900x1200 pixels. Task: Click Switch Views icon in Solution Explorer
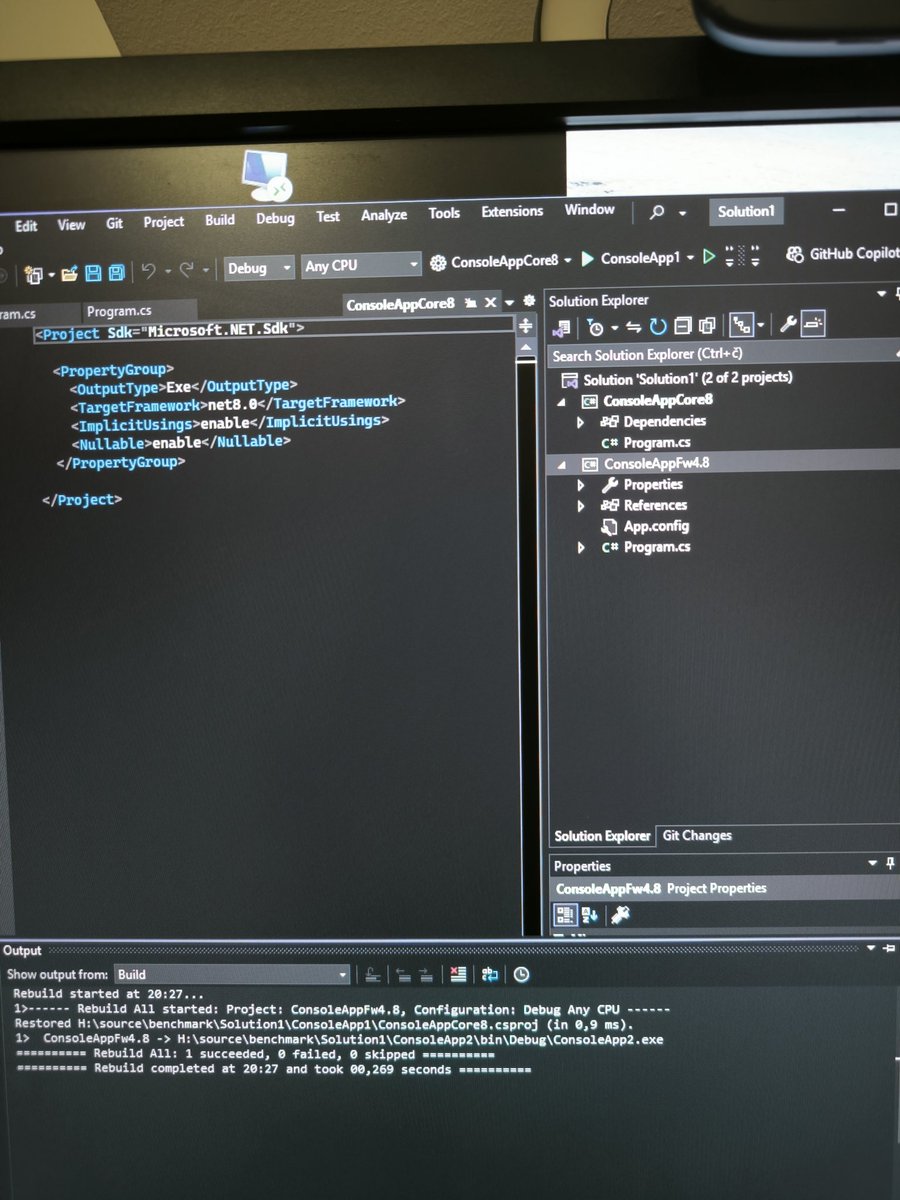pos(561,327)
